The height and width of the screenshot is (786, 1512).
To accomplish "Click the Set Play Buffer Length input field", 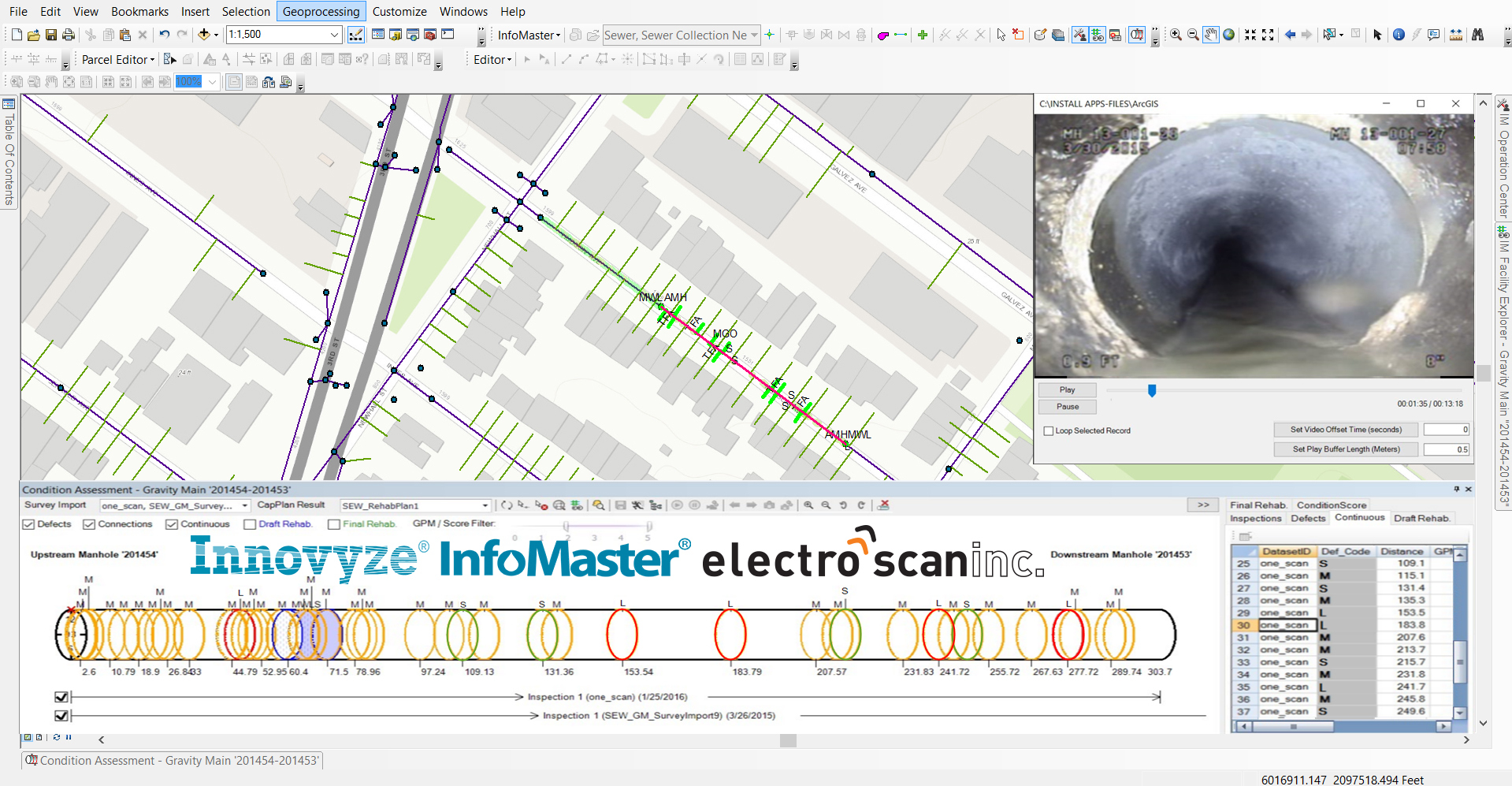I will (1446, 449).
